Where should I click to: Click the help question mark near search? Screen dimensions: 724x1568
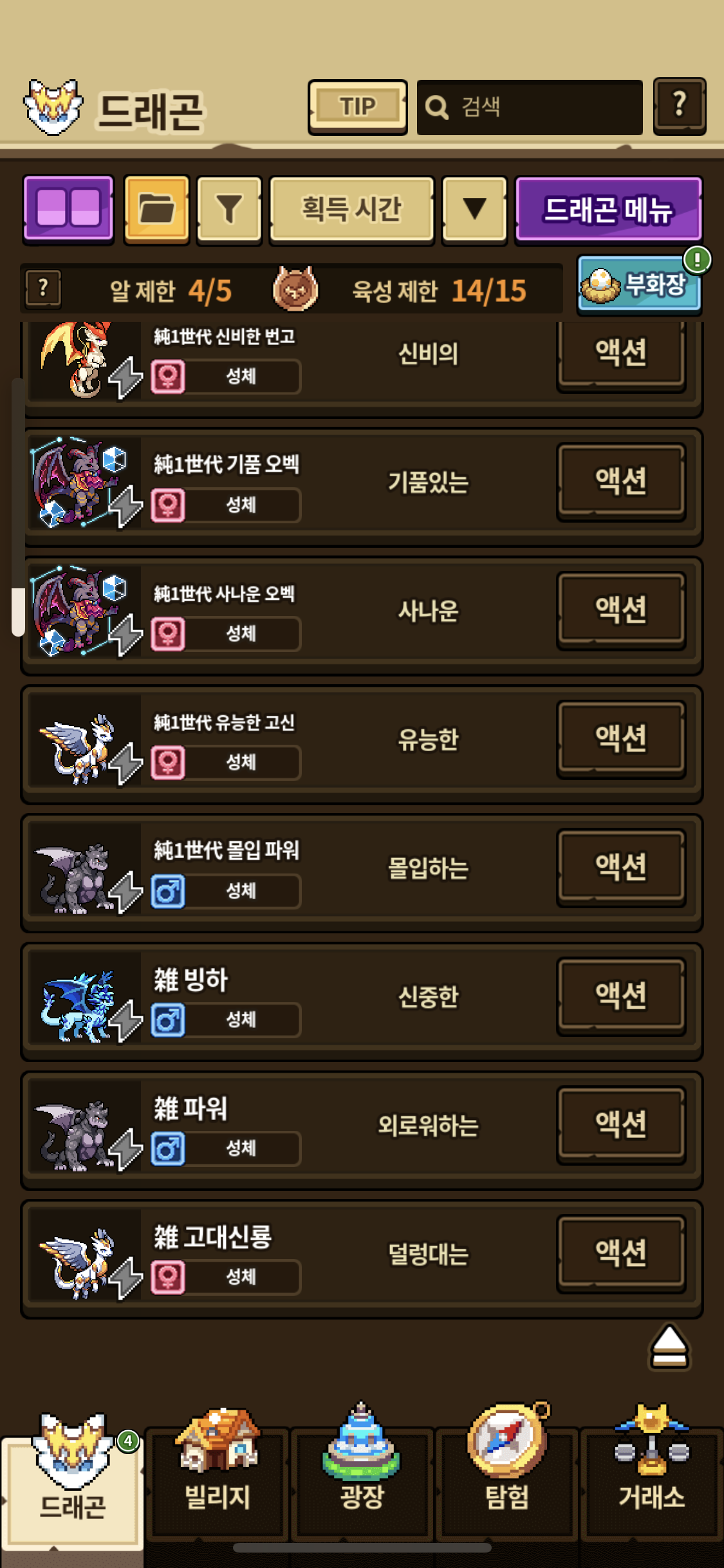pos(680,106)
